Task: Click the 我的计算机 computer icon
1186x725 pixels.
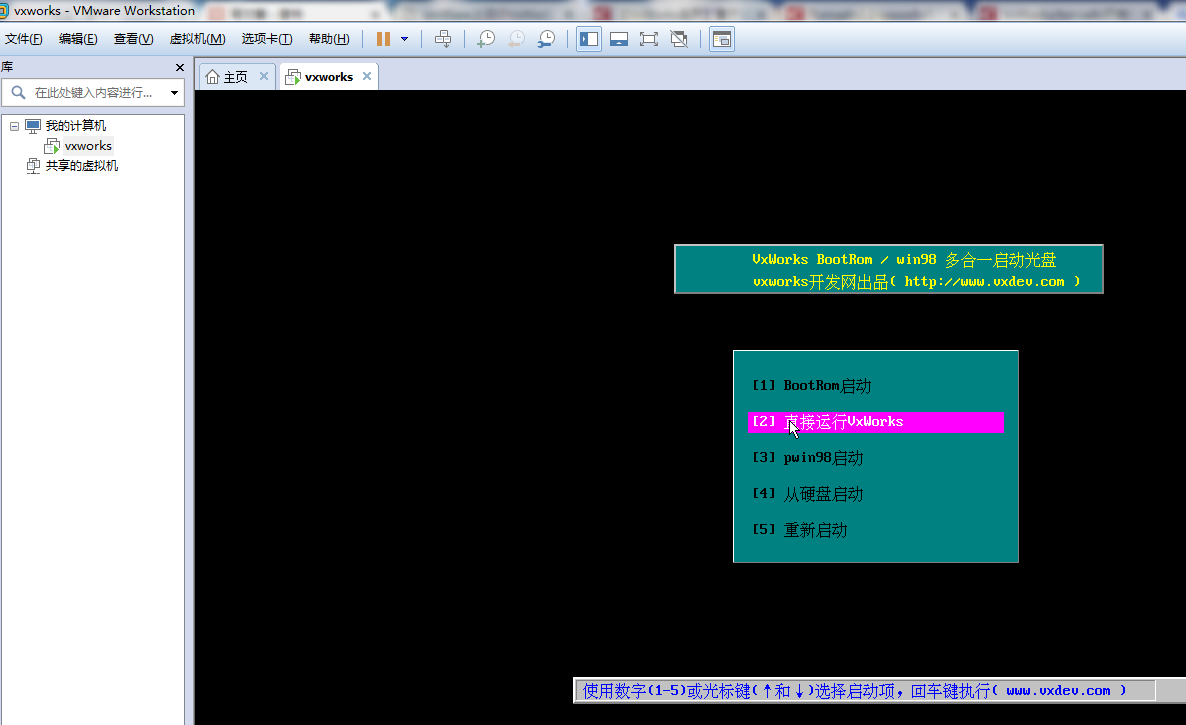Action: (x=33, y=125)
